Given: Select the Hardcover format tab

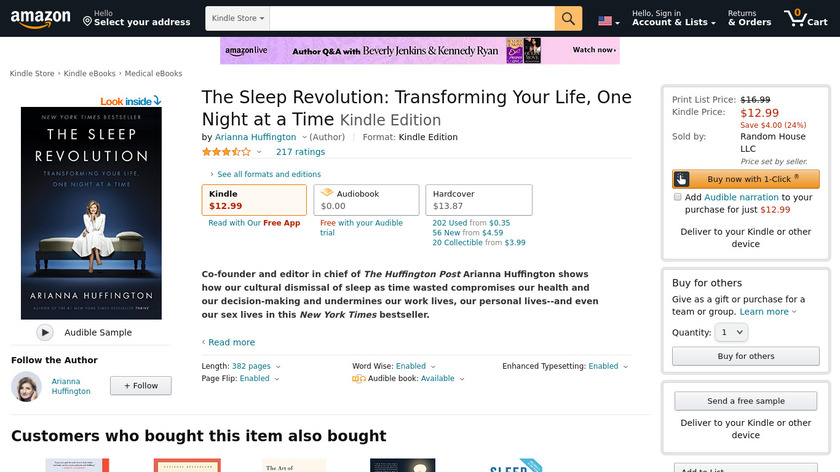Looking at the screenshot, I should (478, 200).
